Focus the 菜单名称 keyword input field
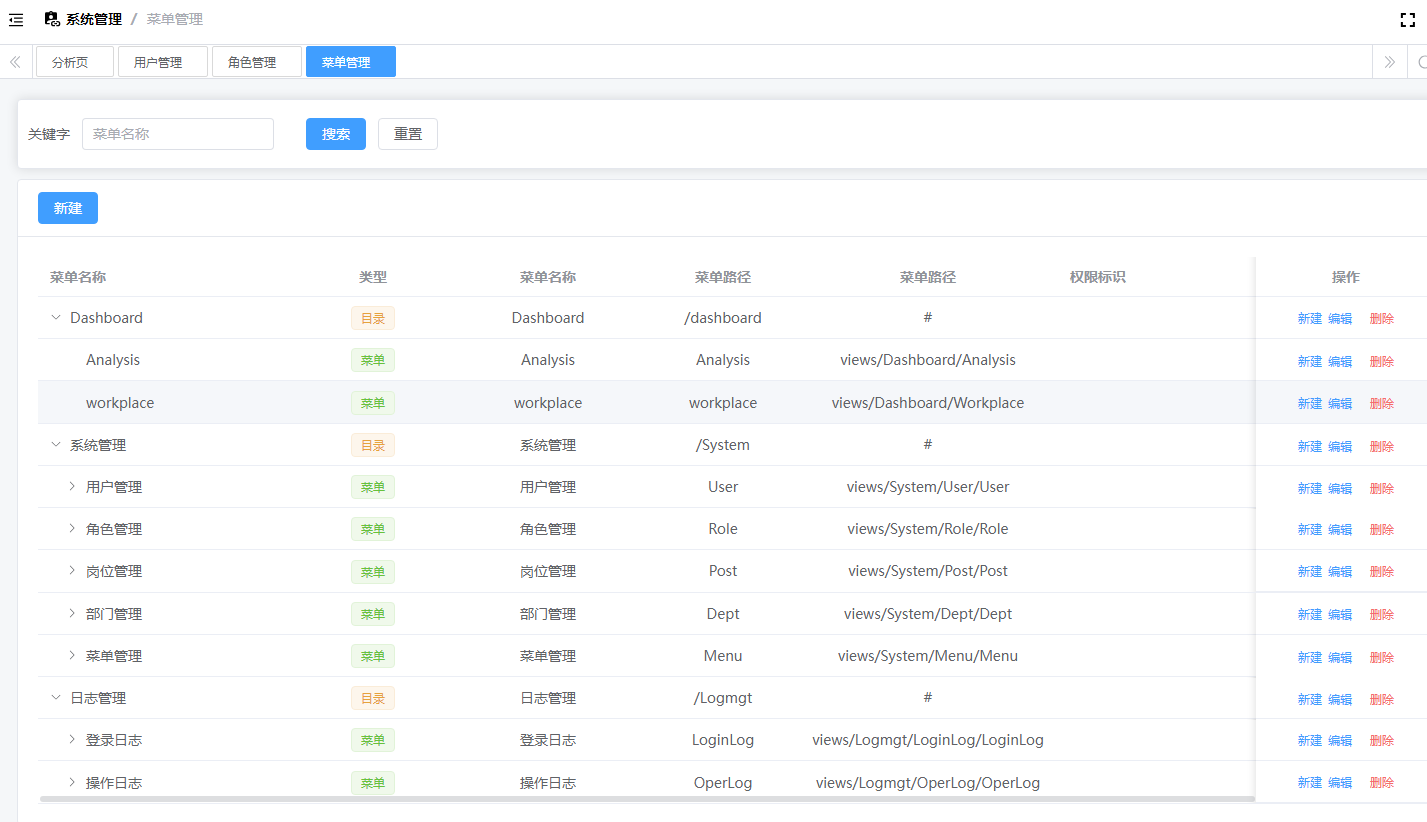 (x=178, y=134)
